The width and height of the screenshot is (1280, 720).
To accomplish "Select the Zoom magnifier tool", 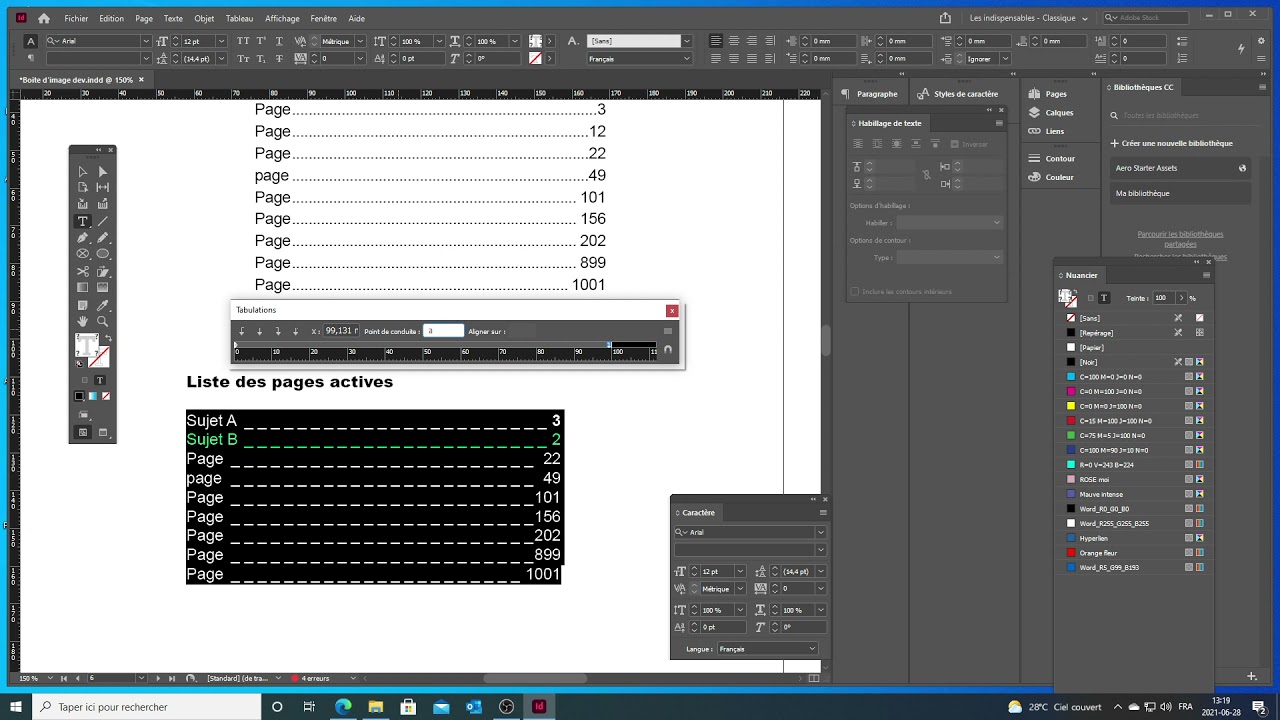I will click(102, 321).
